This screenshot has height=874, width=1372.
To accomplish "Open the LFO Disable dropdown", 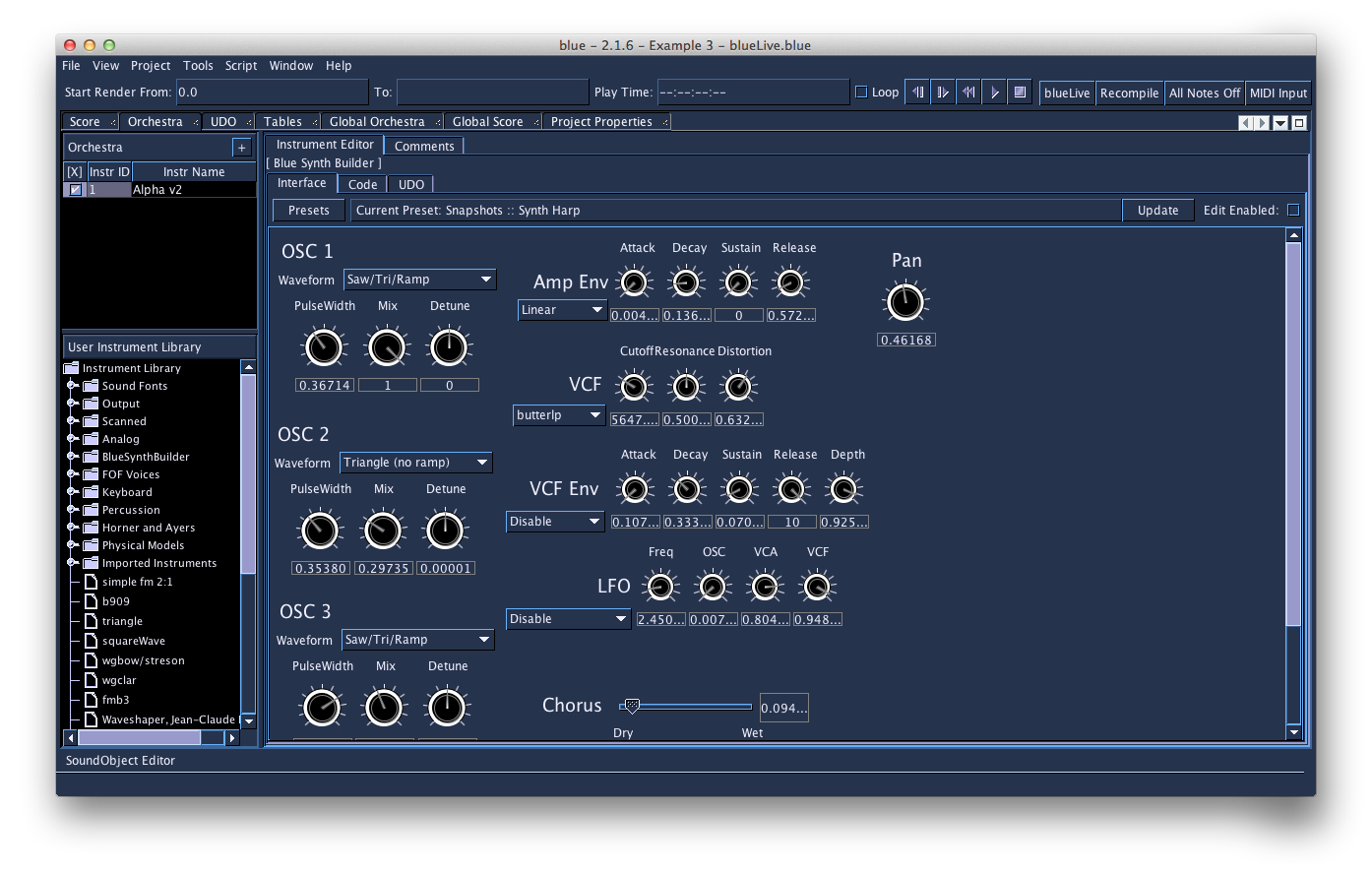I will point(568,618).
